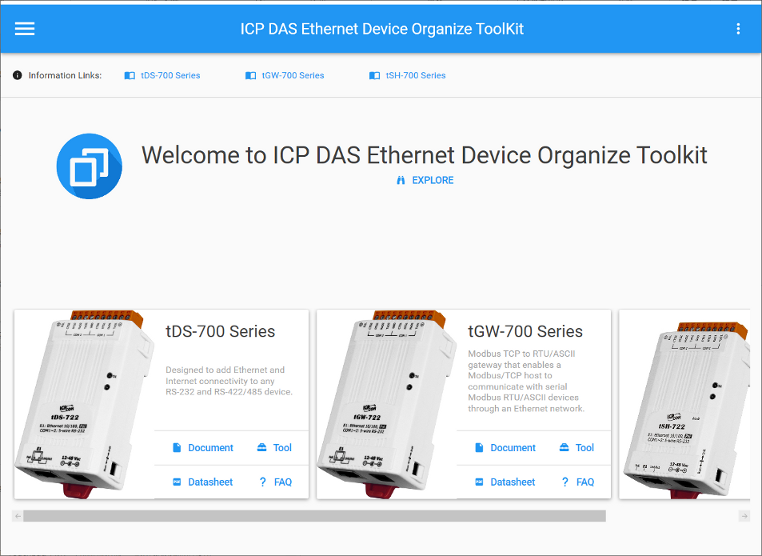
Task: Click the tDS-700 Series description text
Action: click(229, 381)
